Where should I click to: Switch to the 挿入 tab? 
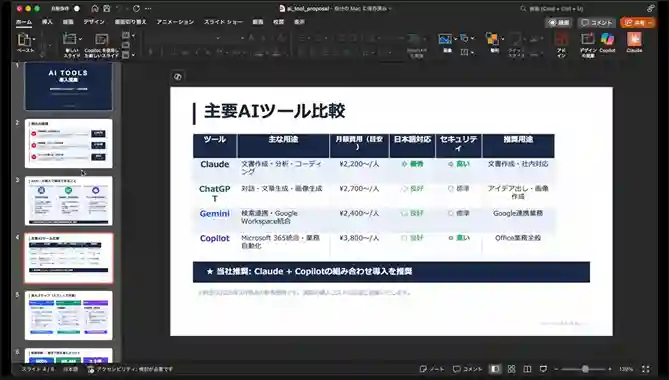tap(47, 22)
